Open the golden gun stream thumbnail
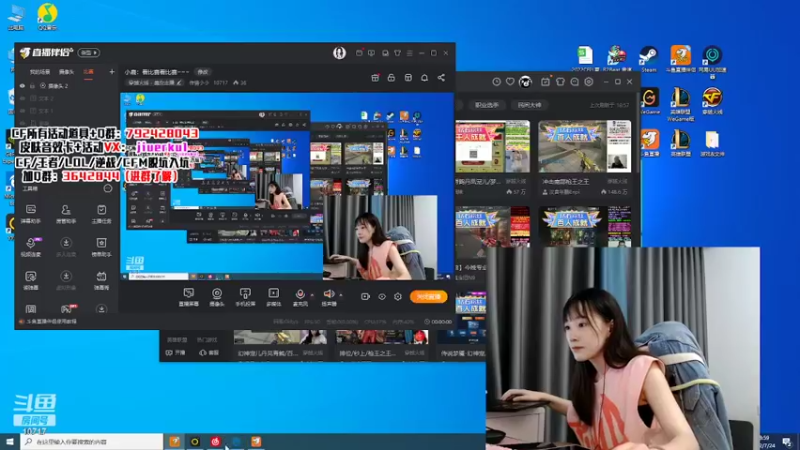 584,146
